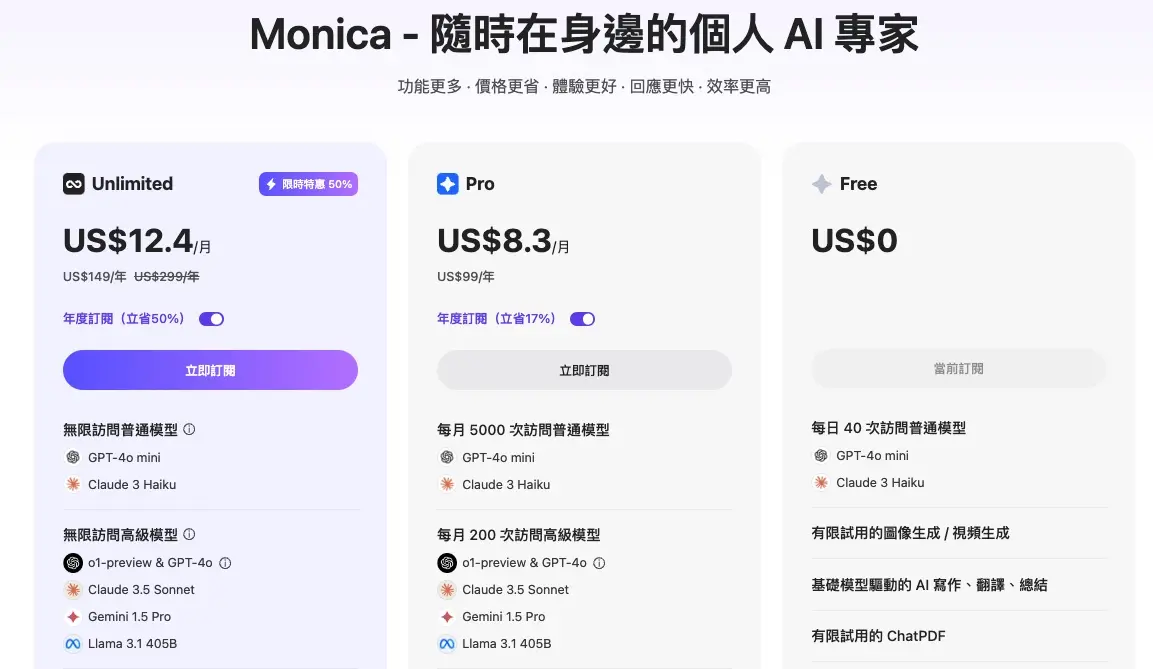
Task: Toggle the 年度訂閱 switch on the Unlimited plan
Action: [211, 318]
